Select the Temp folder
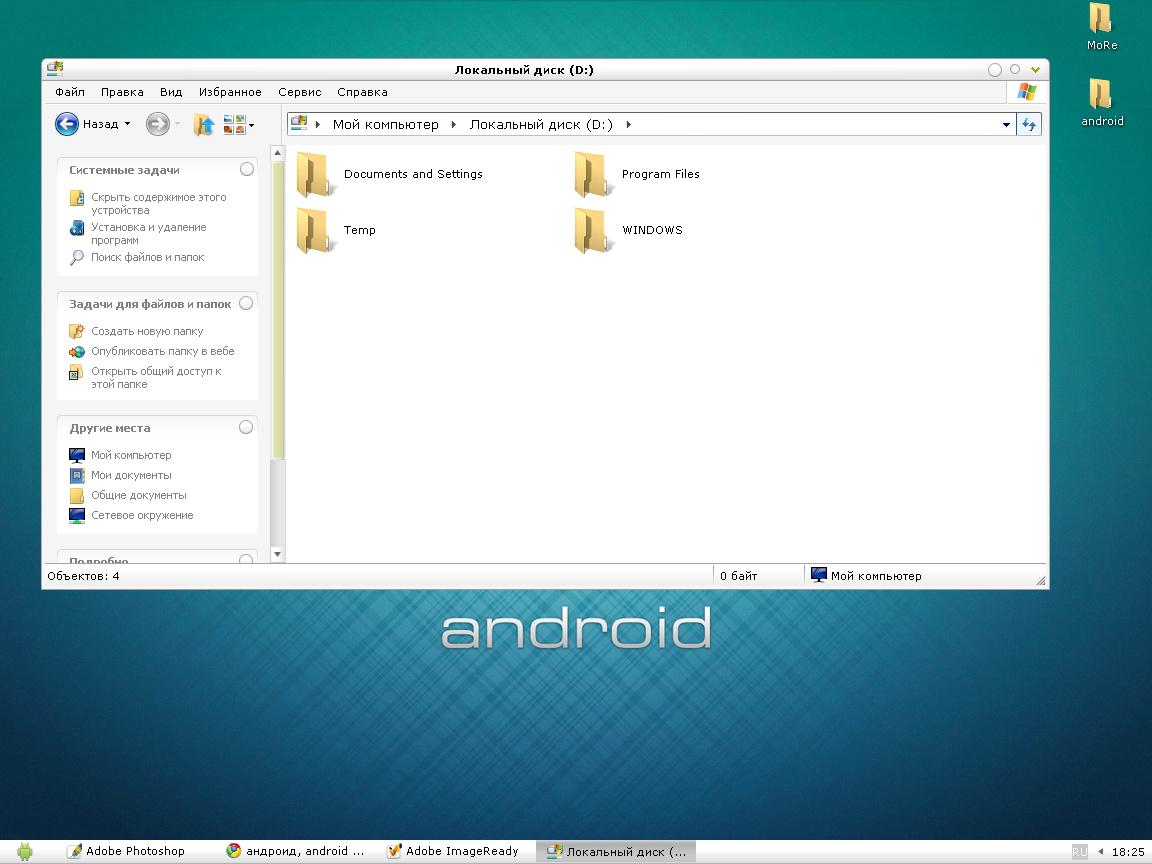 336,230
